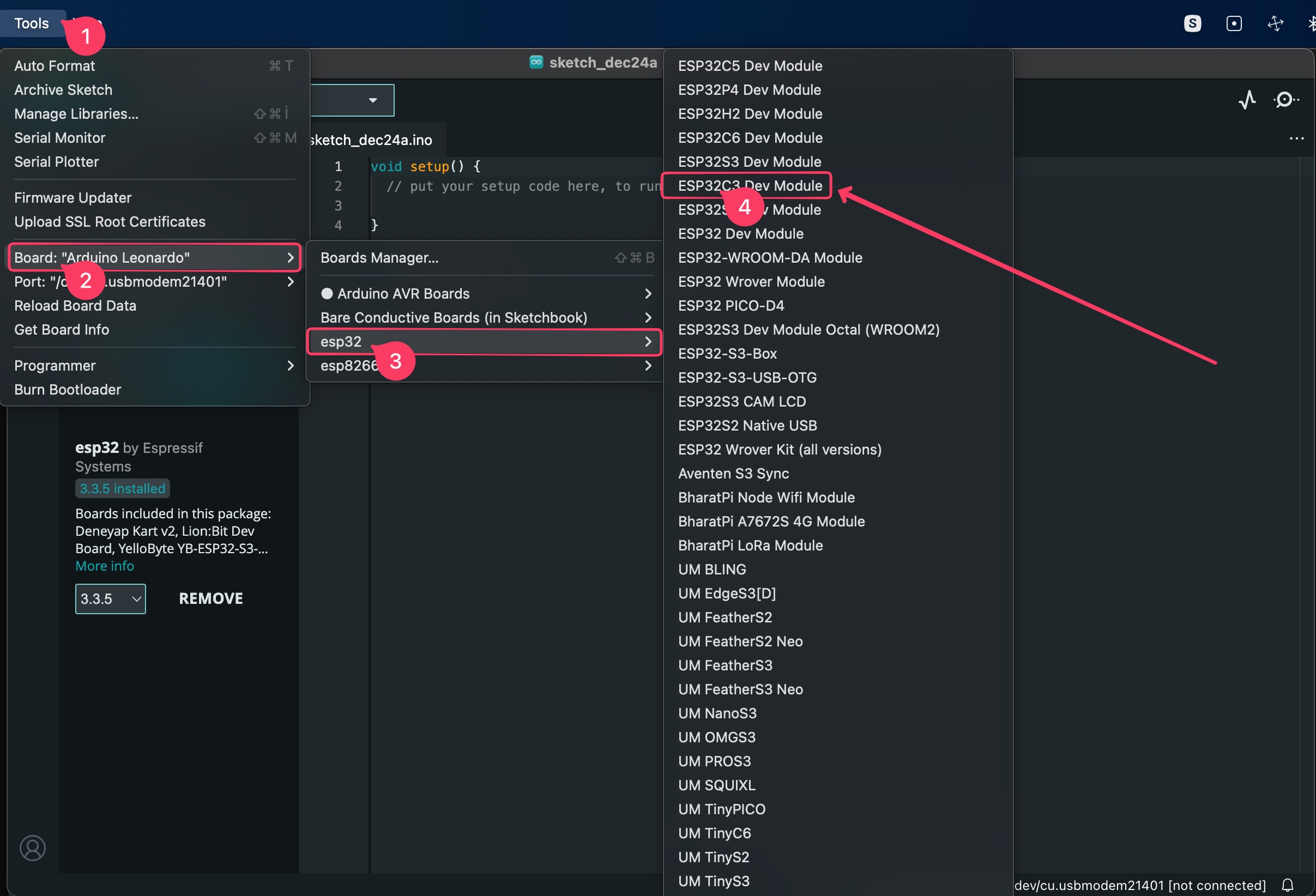Click the user account profile icon
The width and height of the screenshot is (1316, 896).
[32, 847]
